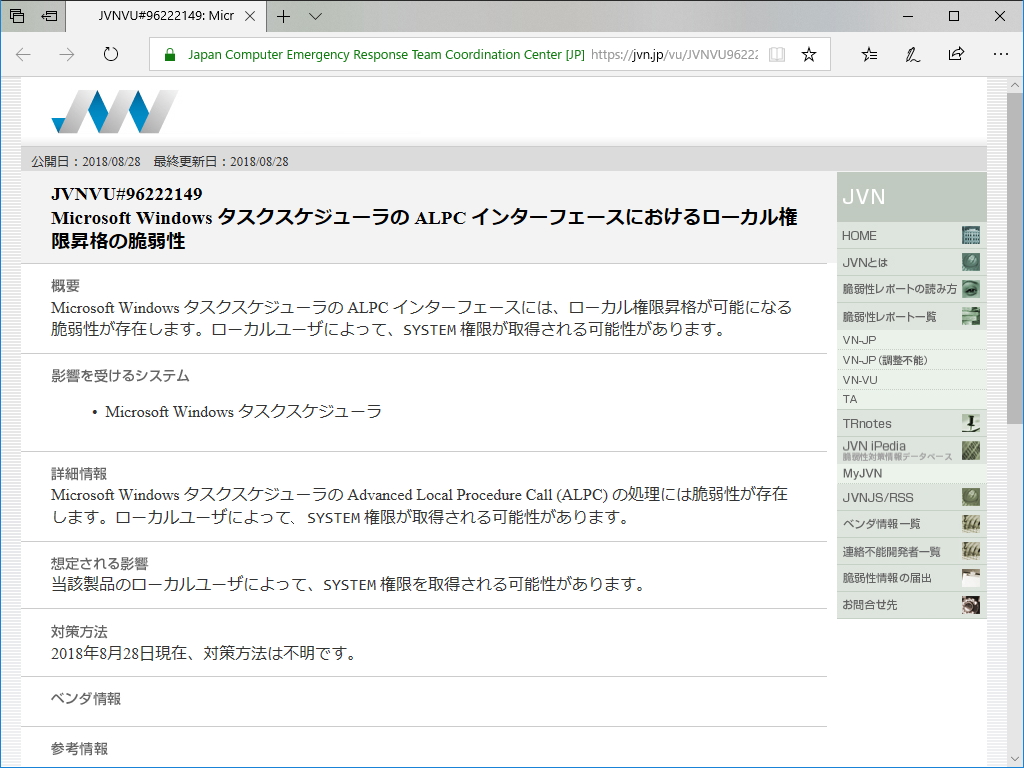Reload the current page

pos(110,55)
